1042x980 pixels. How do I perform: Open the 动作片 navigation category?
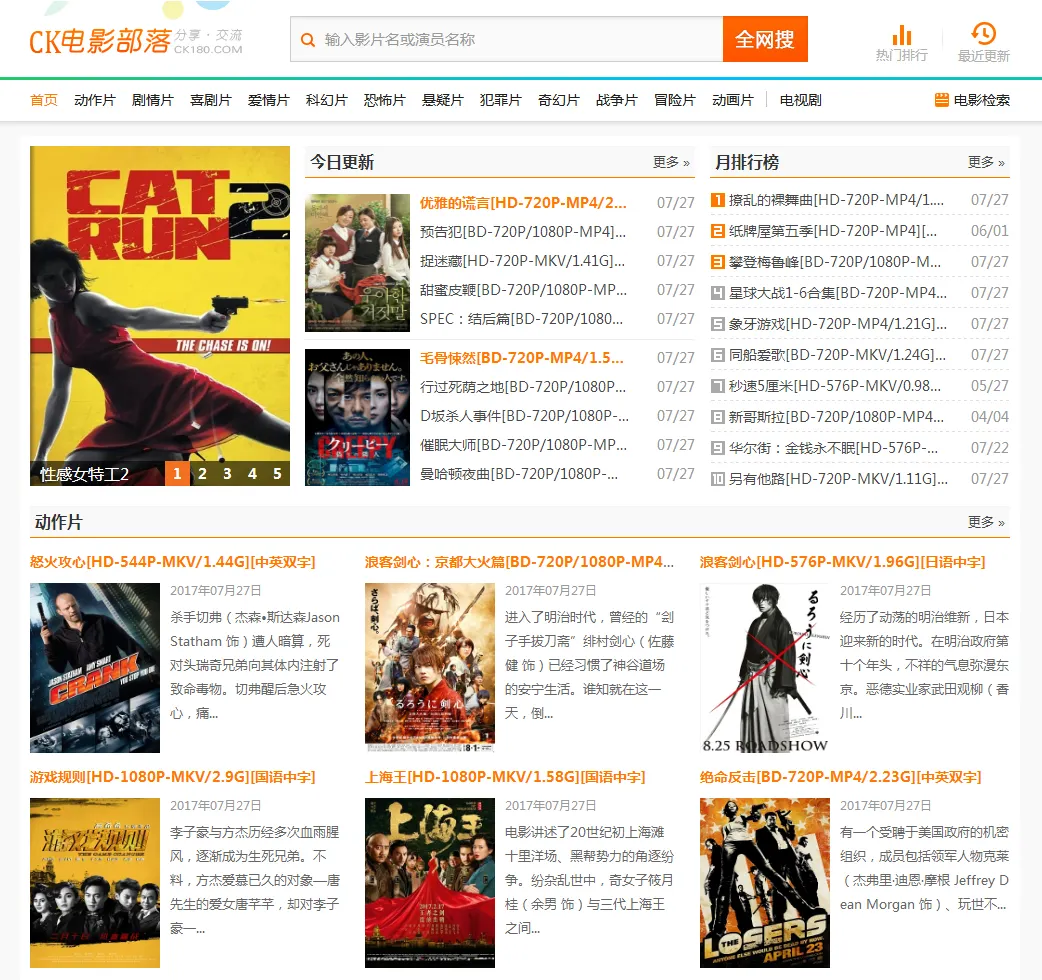pos(95,100)
